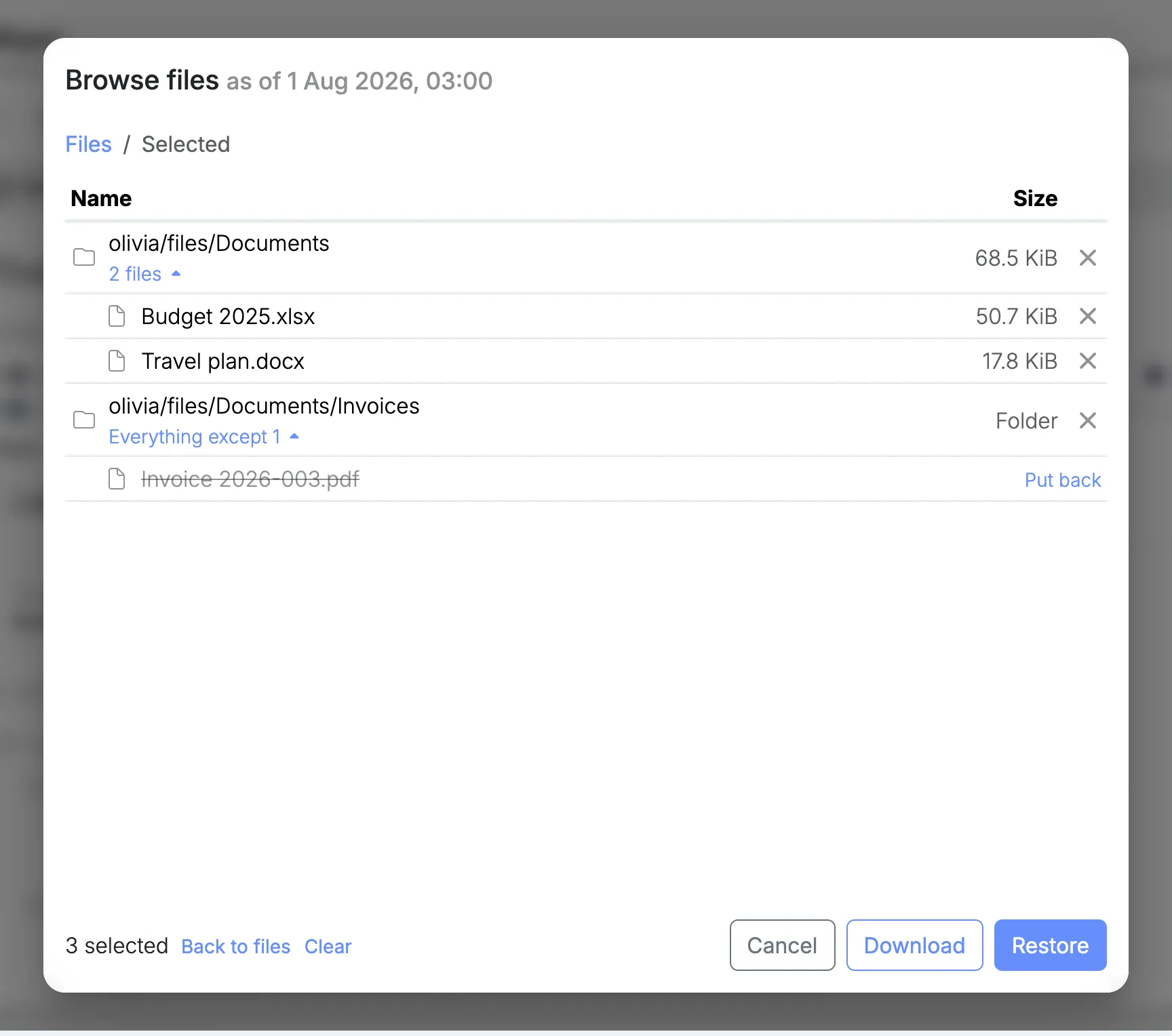Click the 'olivia/files/Documents' folder path
1172x1036 pixels.
click(219, 243)
